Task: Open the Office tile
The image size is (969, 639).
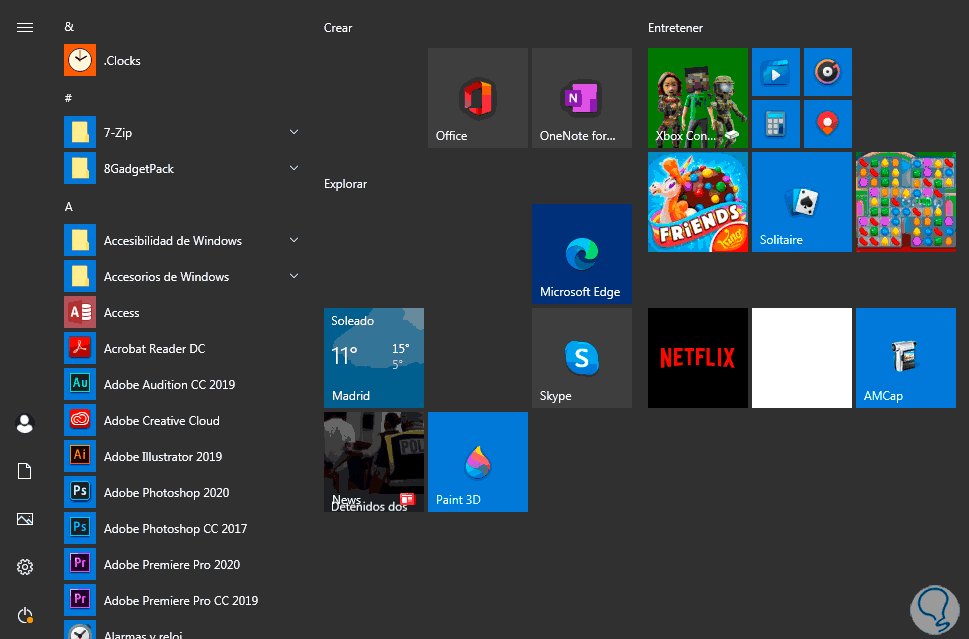Action: tap(478, 98)
